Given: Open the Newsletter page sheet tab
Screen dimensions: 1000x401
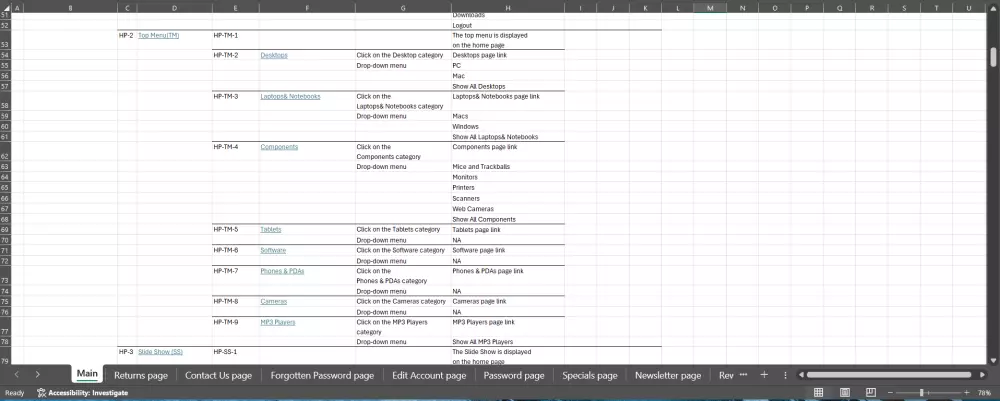Looking at the screenshot, I should point(668,375).
